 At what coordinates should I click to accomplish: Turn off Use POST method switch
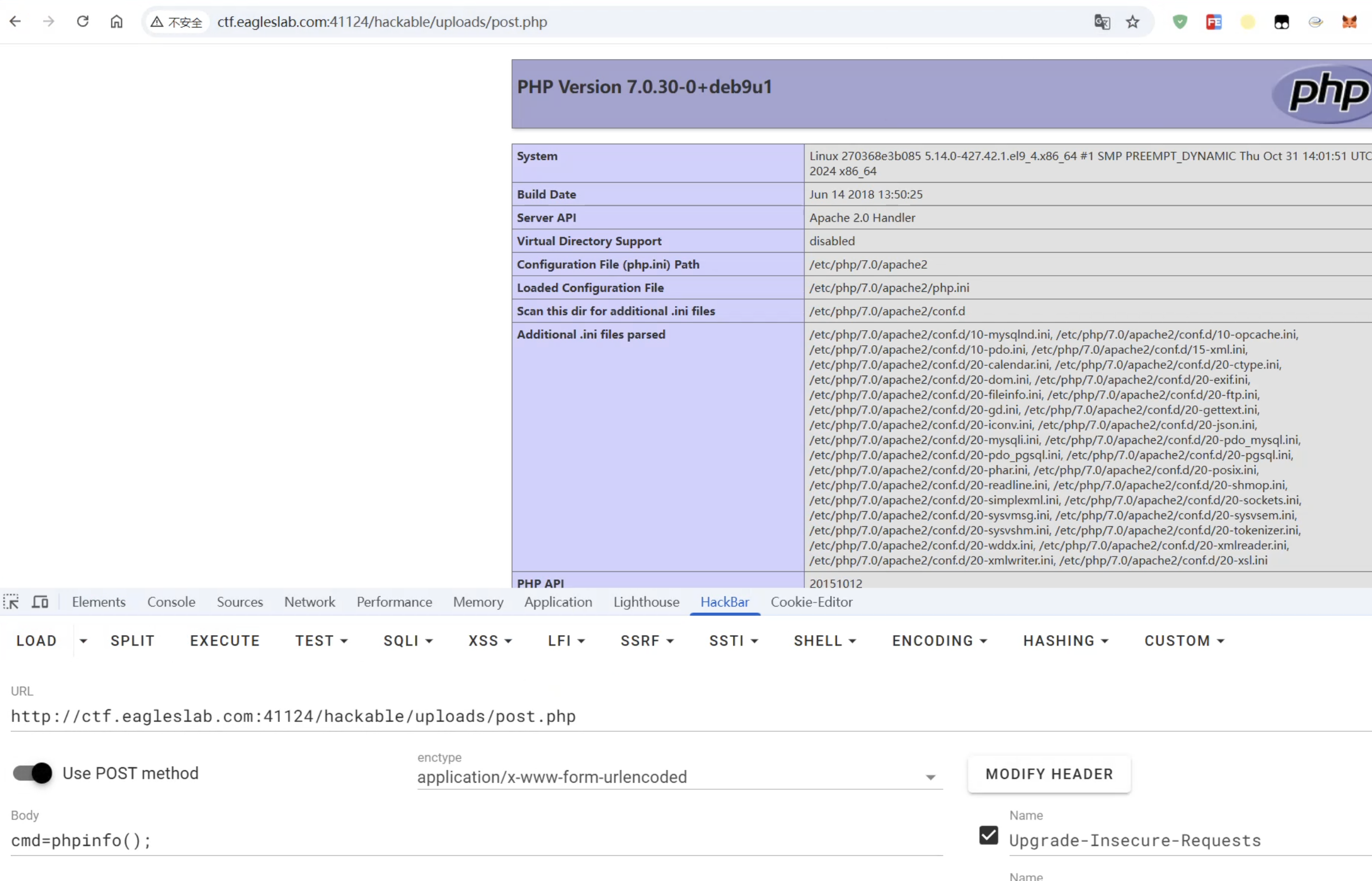click(x=33, y=773)
